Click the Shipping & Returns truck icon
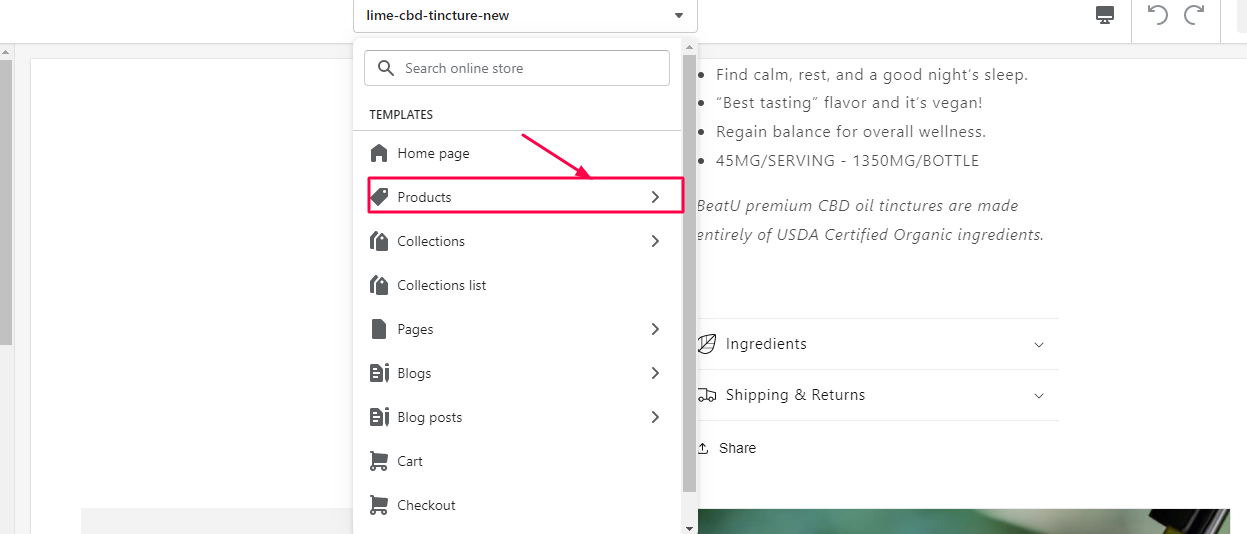This screenshot has height=534, width=1247. click(706, 395)
